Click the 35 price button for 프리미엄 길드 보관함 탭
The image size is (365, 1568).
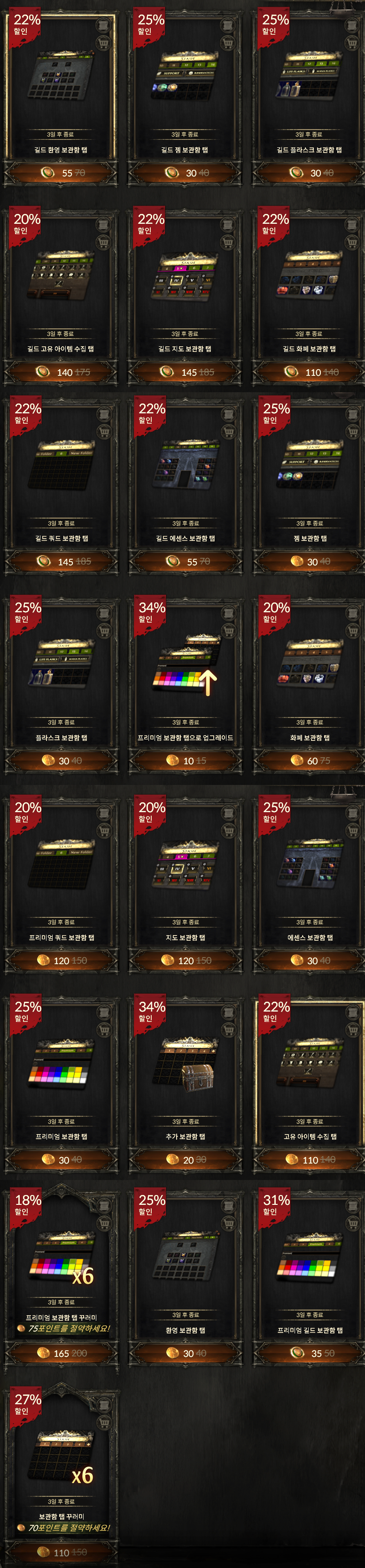pyautogui.click(x=310, y=1353)
